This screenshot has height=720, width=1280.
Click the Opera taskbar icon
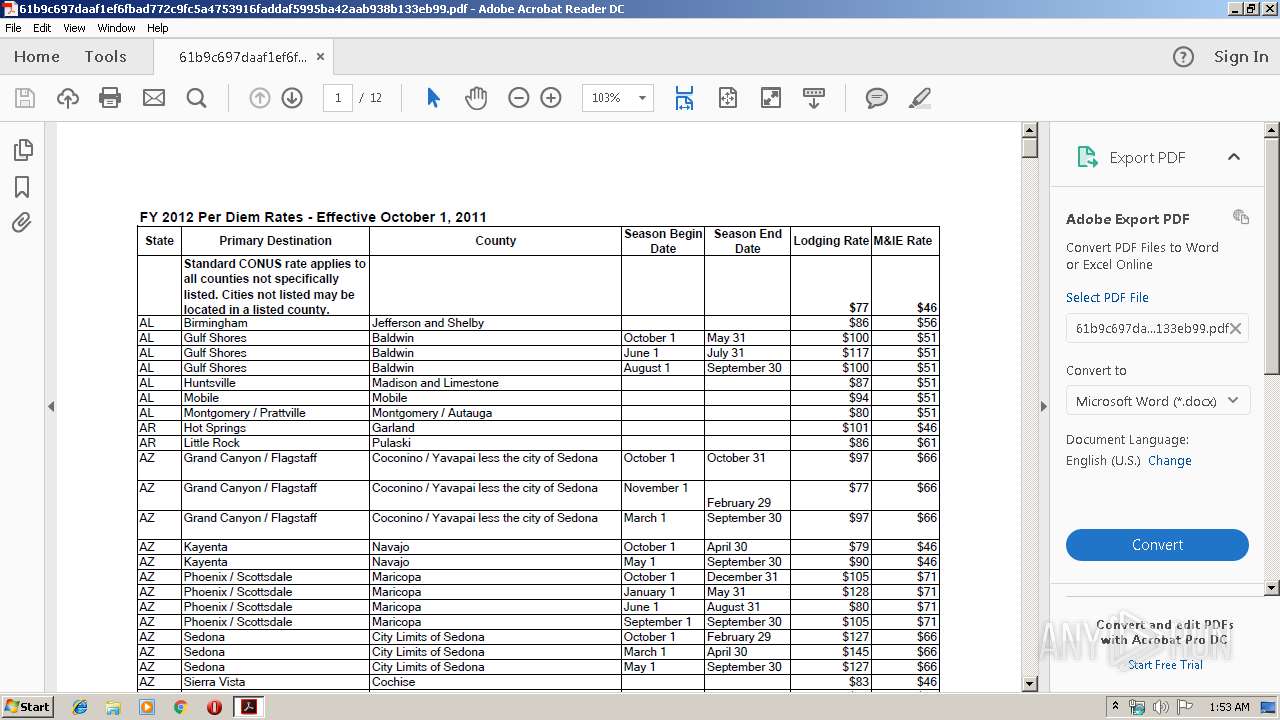pos(214,707)
